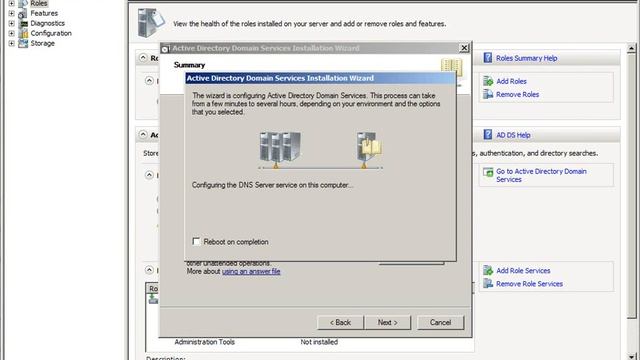
Task: Click the Next button in the wizard
Action: tap(388, 322)
